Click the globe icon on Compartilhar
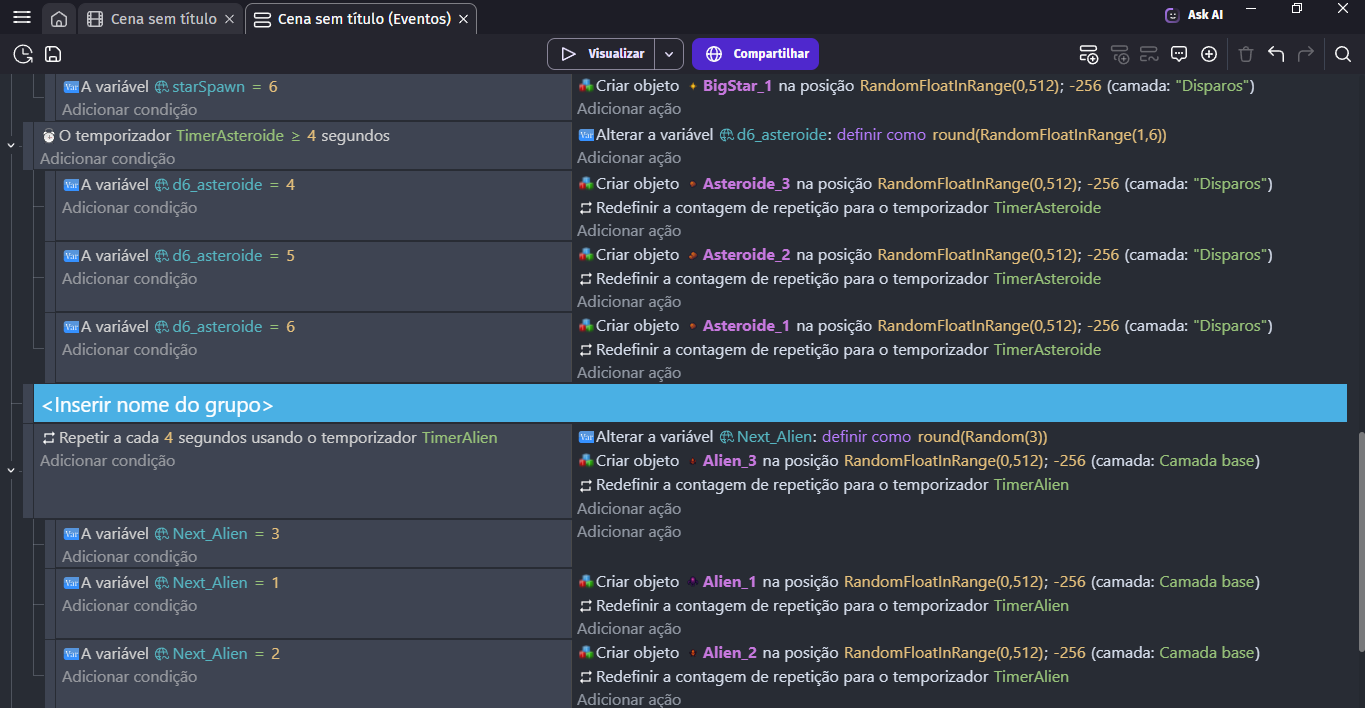The width and height of the screenshot is (1365, 708). click(714, 54)
